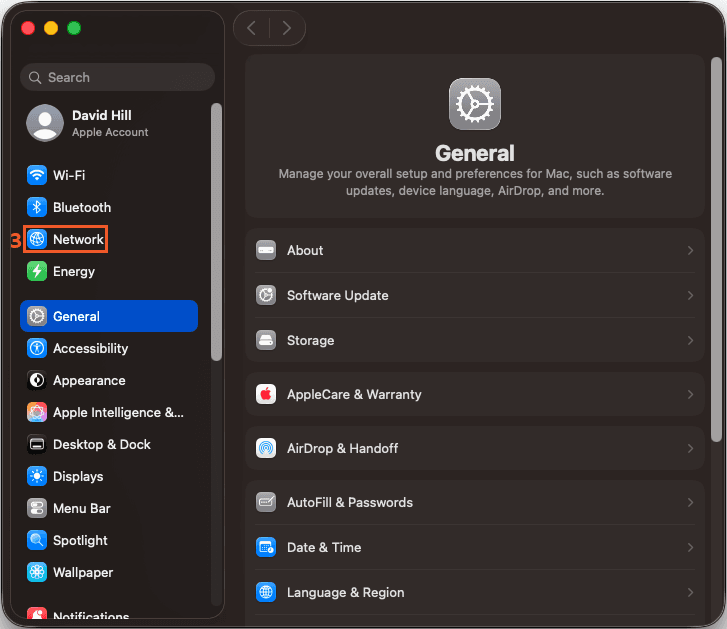Select Desktop & Dock label
This screenshot has width=727, height=629.
click(x=102, y=444)
